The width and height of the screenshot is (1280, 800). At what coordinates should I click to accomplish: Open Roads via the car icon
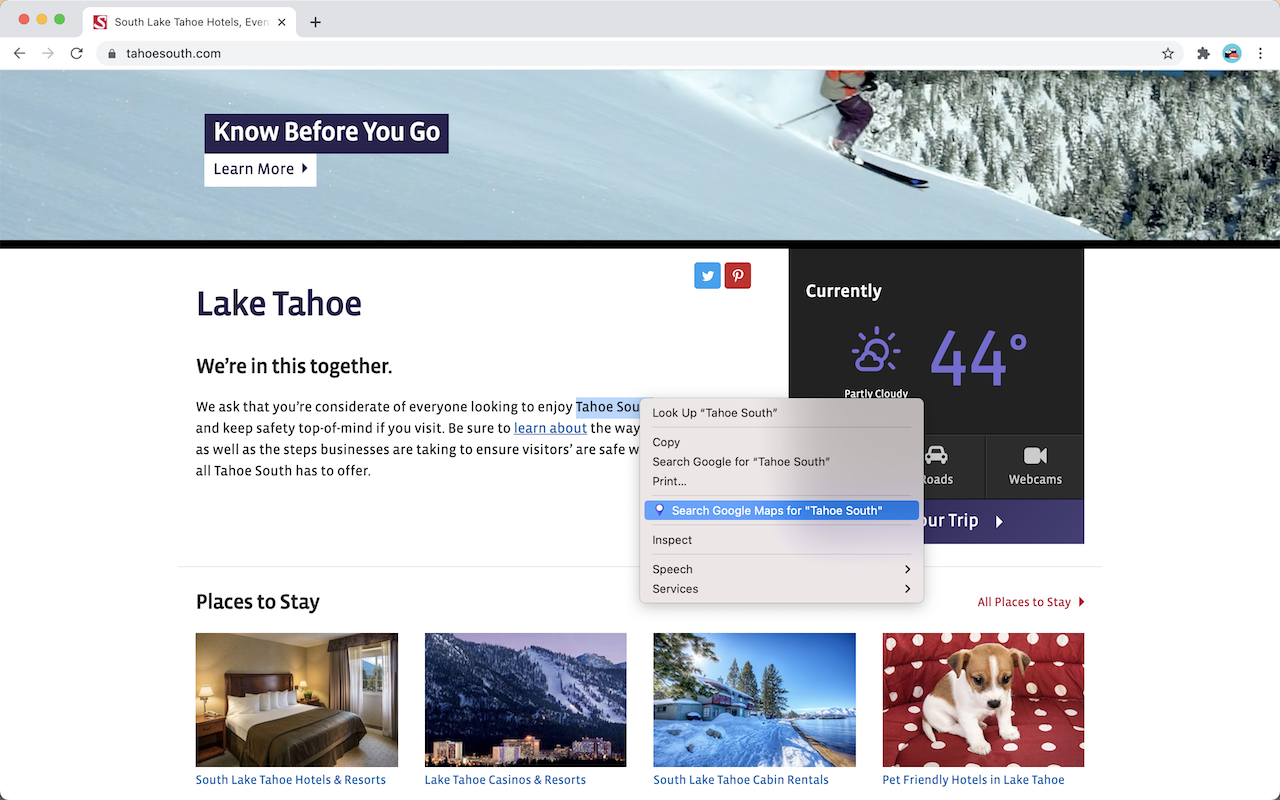(936, 456)
